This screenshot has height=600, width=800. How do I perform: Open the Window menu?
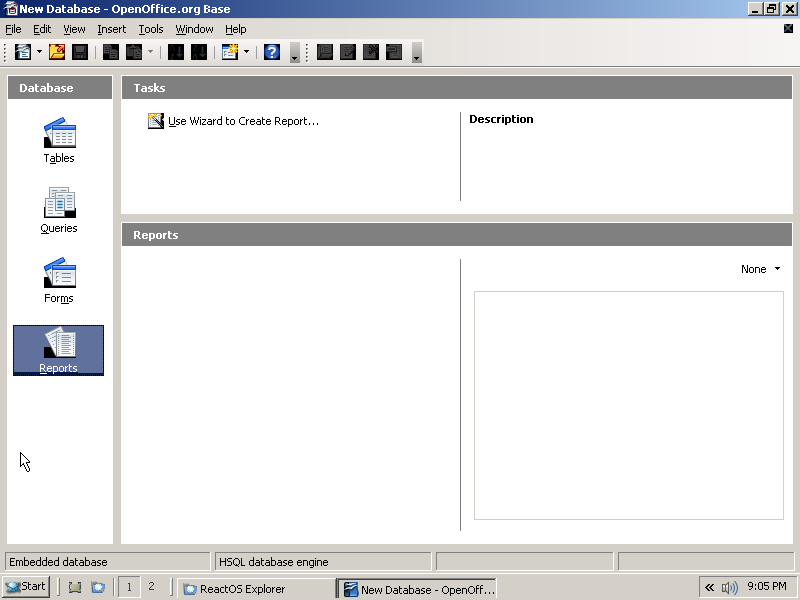[194, 30]
